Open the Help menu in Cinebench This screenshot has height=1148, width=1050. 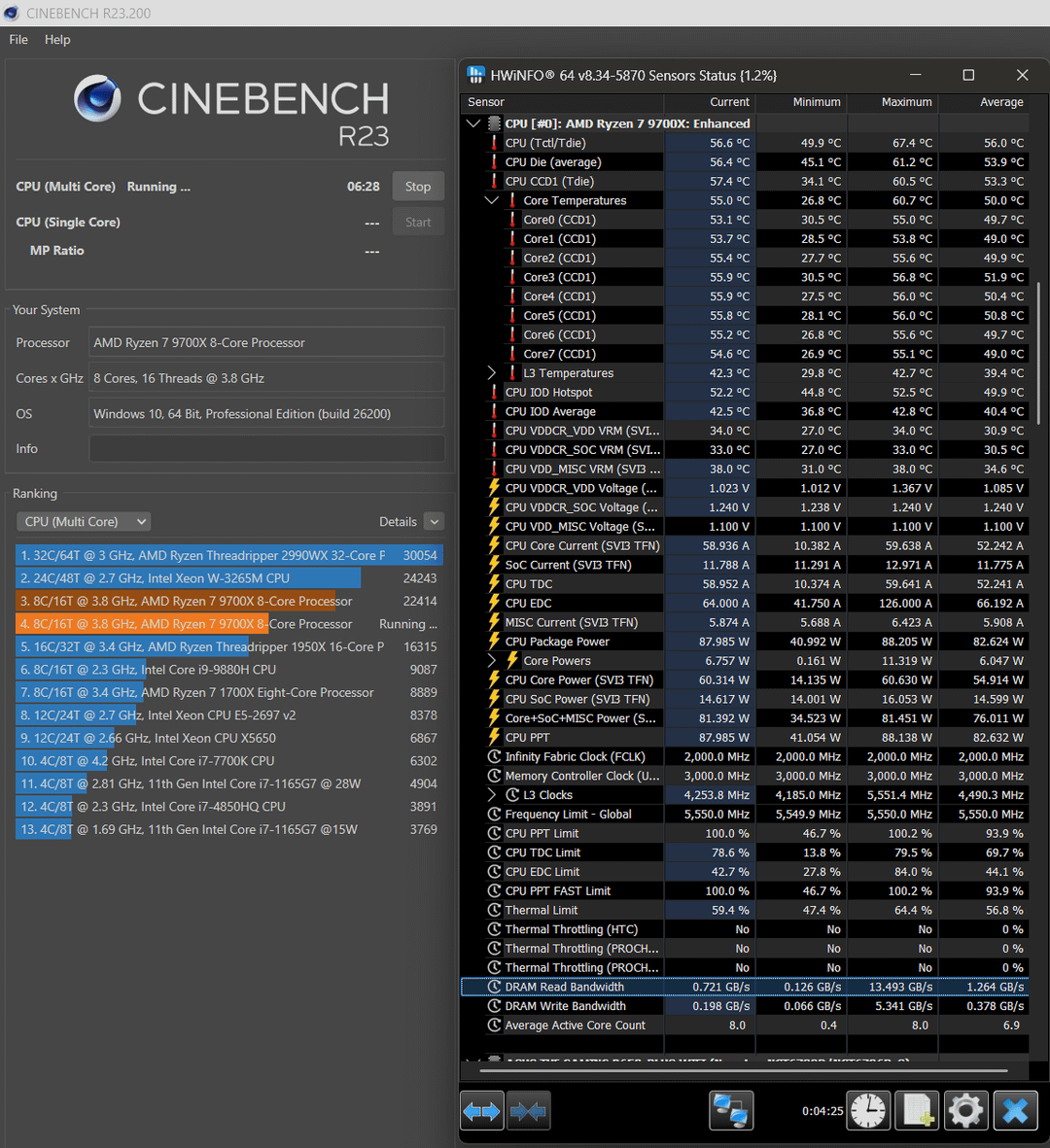[57, 40]
